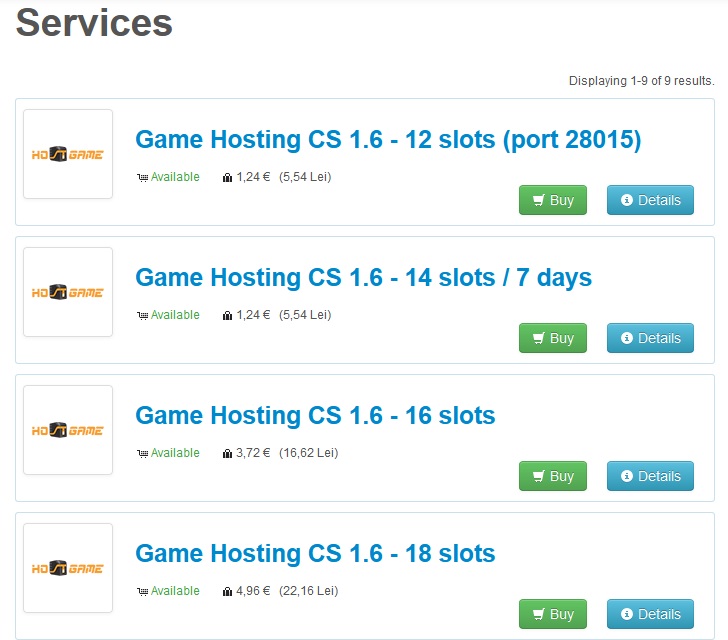The width and height of the screenshot is (728, 640).
Task: Click the Available status of the 18 slots service
Action: coord(175,591)
